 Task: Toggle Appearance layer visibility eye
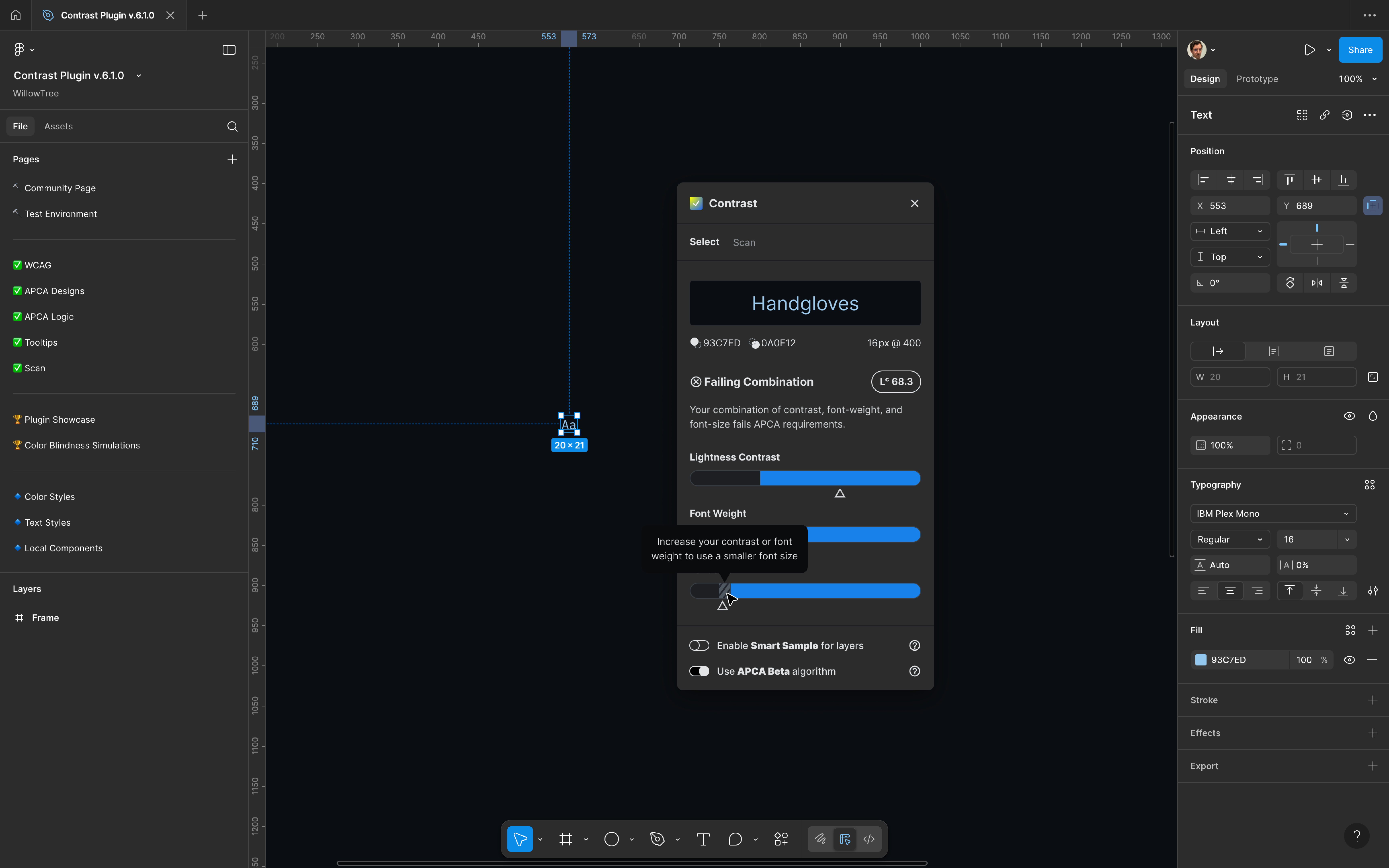(x=1349, y=416)
